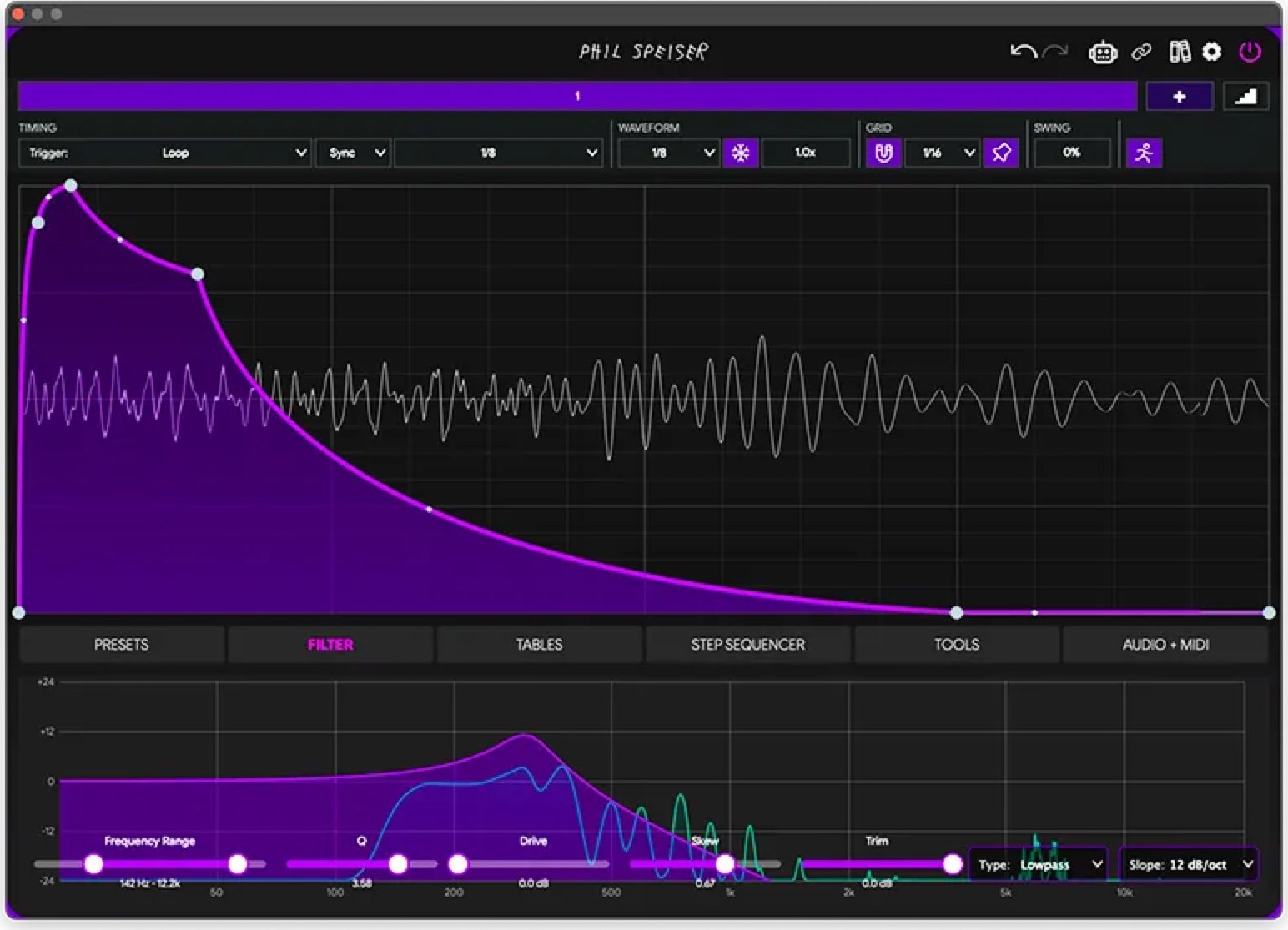
Task: Open the books library icon
Action: click(1180, 52)
